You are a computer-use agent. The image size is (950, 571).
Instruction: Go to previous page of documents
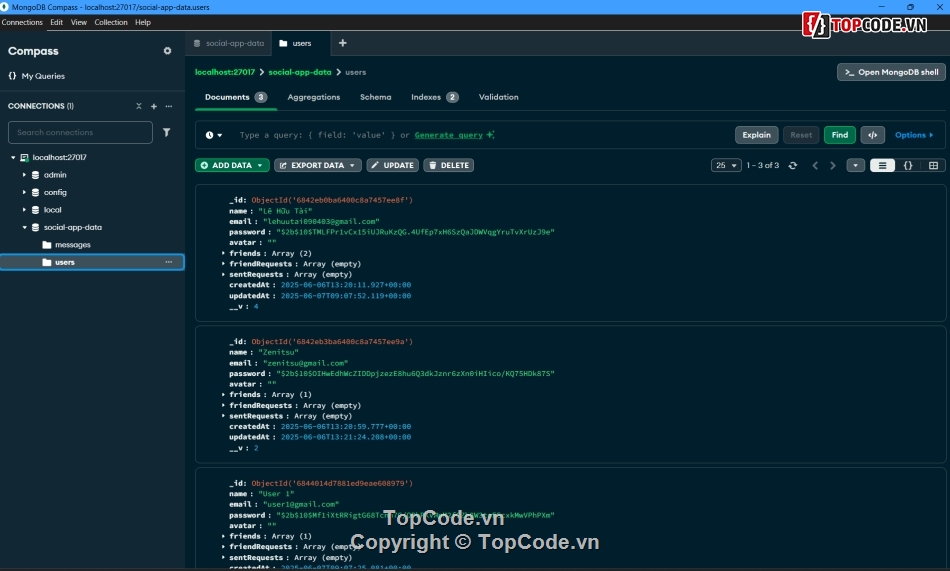(815, 165)
